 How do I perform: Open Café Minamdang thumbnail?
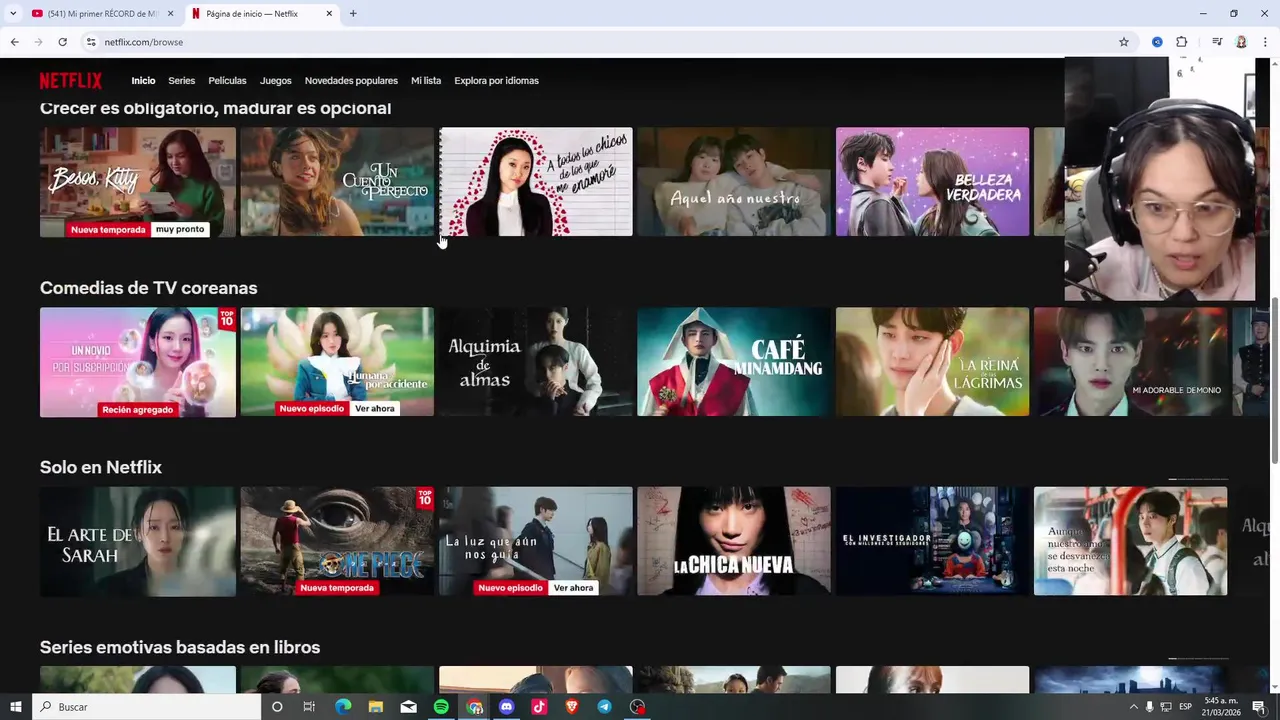coord(734,362)
